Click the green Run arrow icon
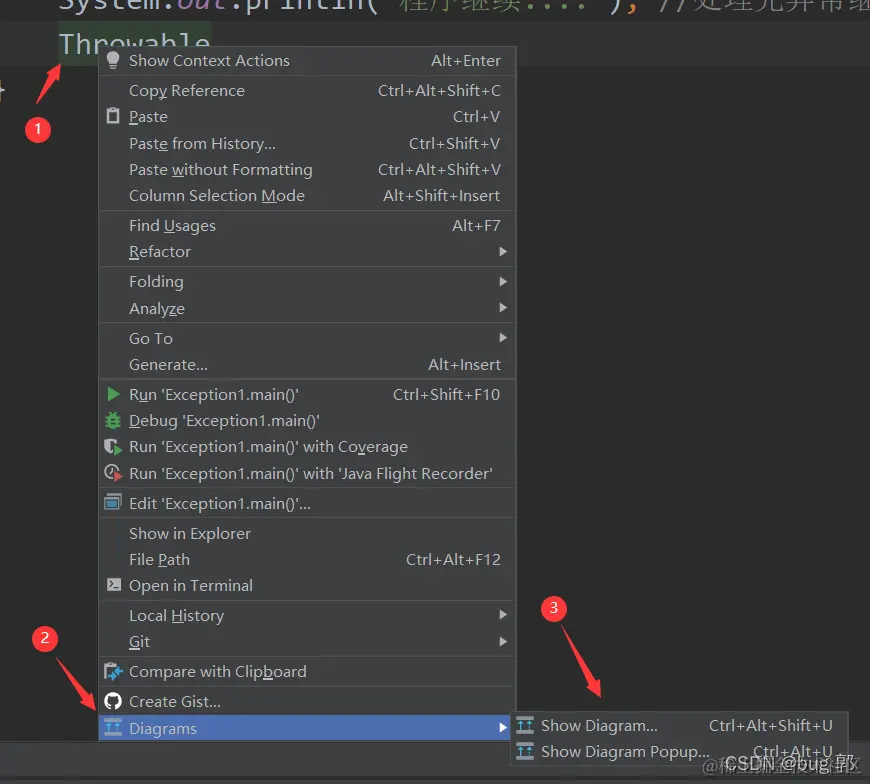The width and height of the screenshot is (870, 784). pyautogui.click(x=113, y=394)
